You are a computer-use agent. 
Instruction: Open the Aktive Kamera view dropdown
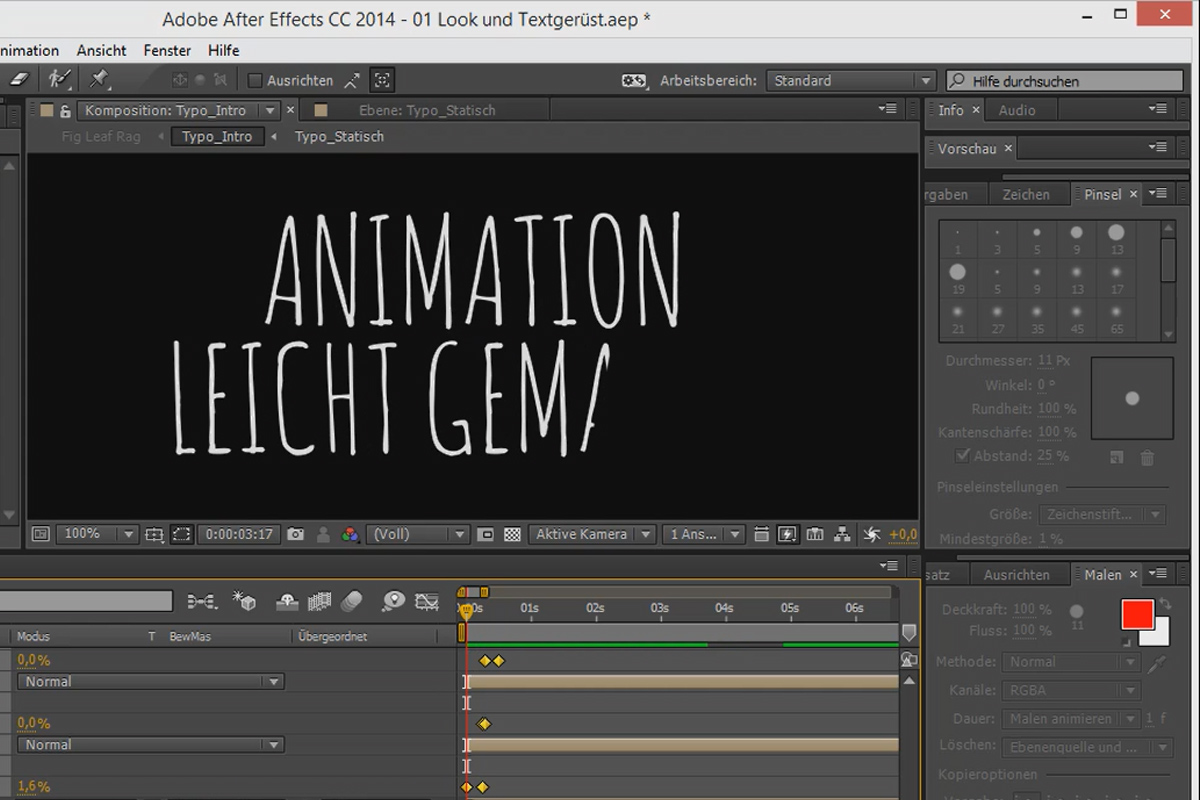[592, 535]
